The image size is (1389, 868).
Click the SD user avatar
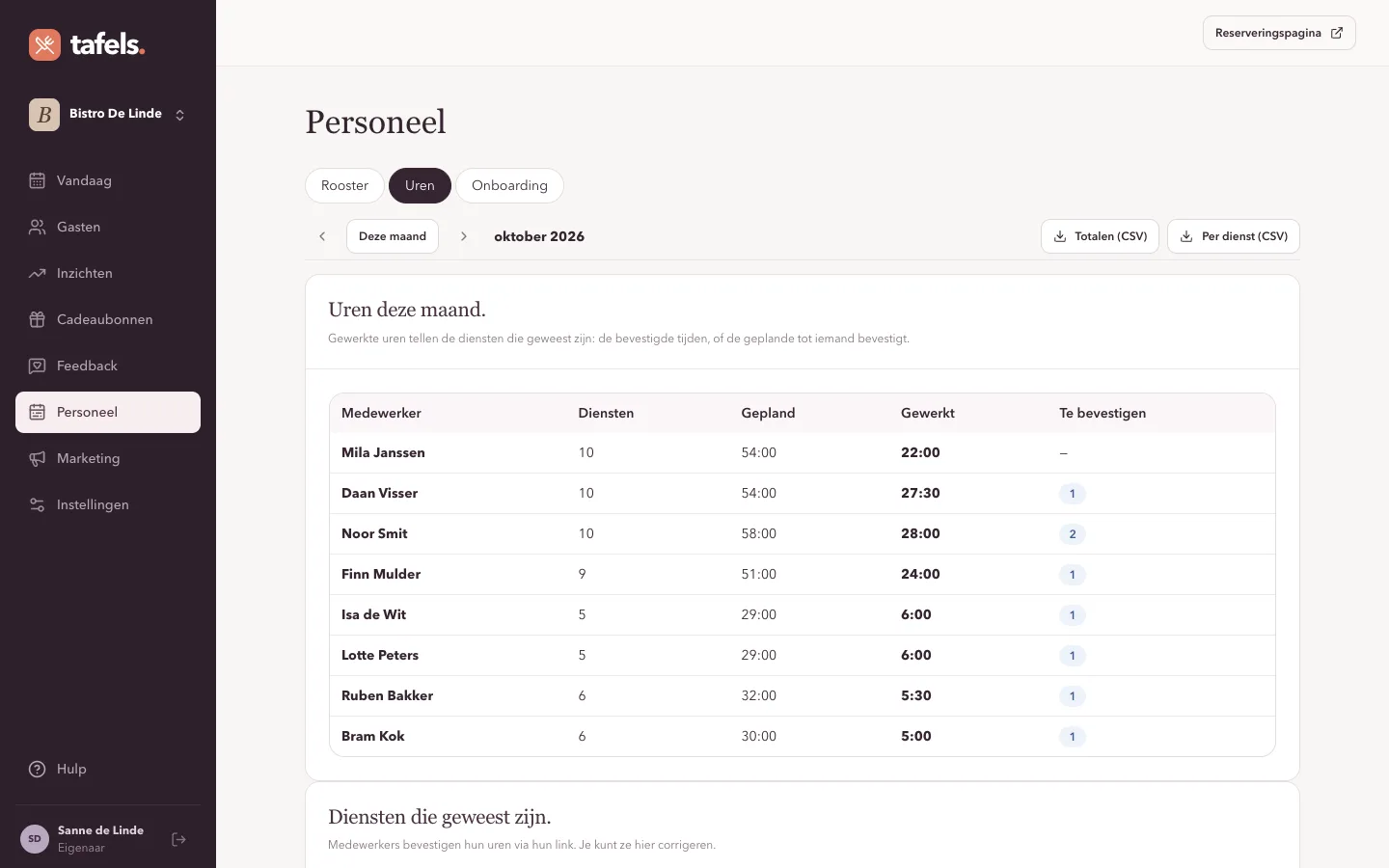(35, 839)
